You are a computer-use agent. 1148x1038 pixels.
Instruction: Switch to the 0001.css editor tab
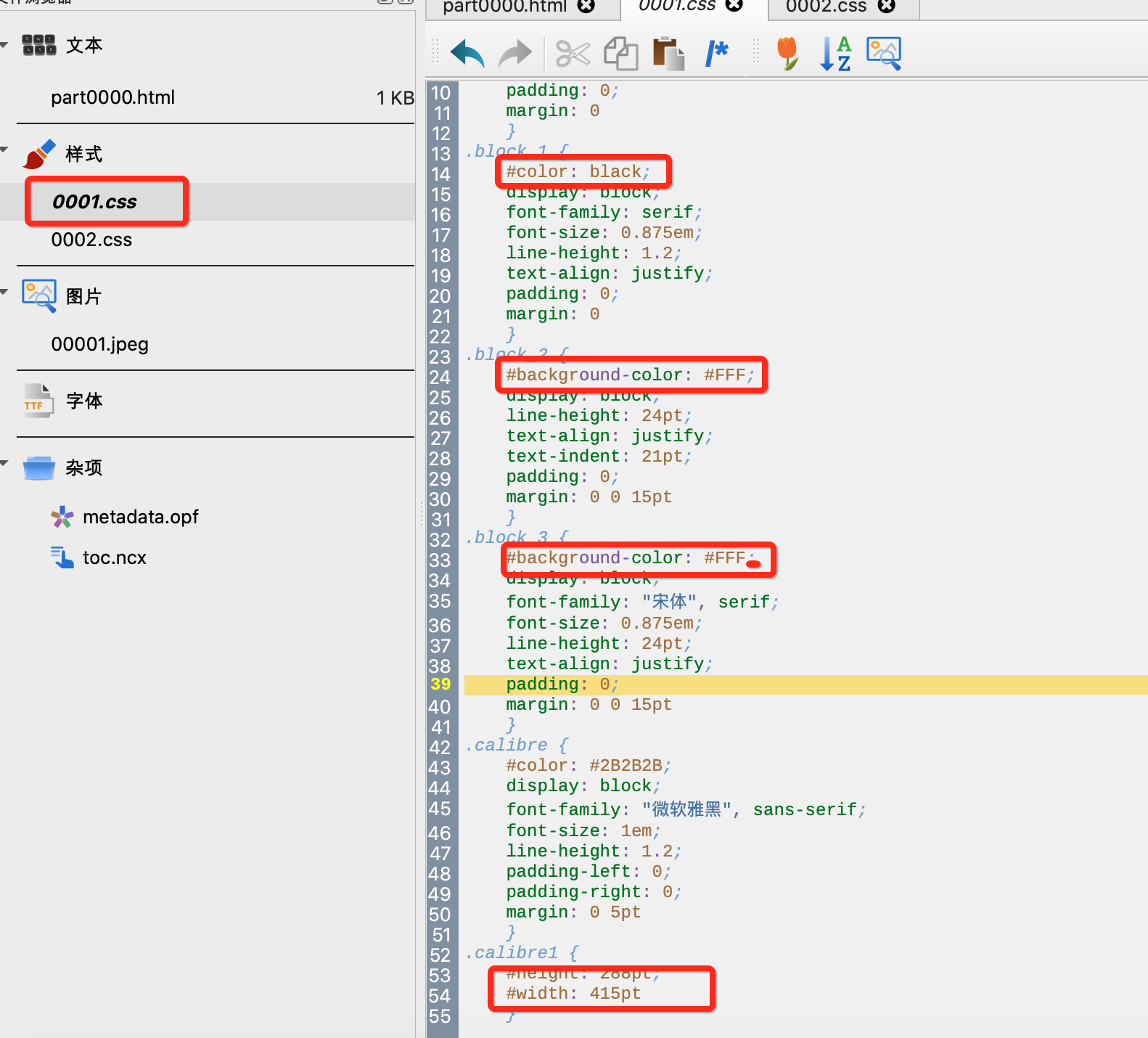pos(676,5)
